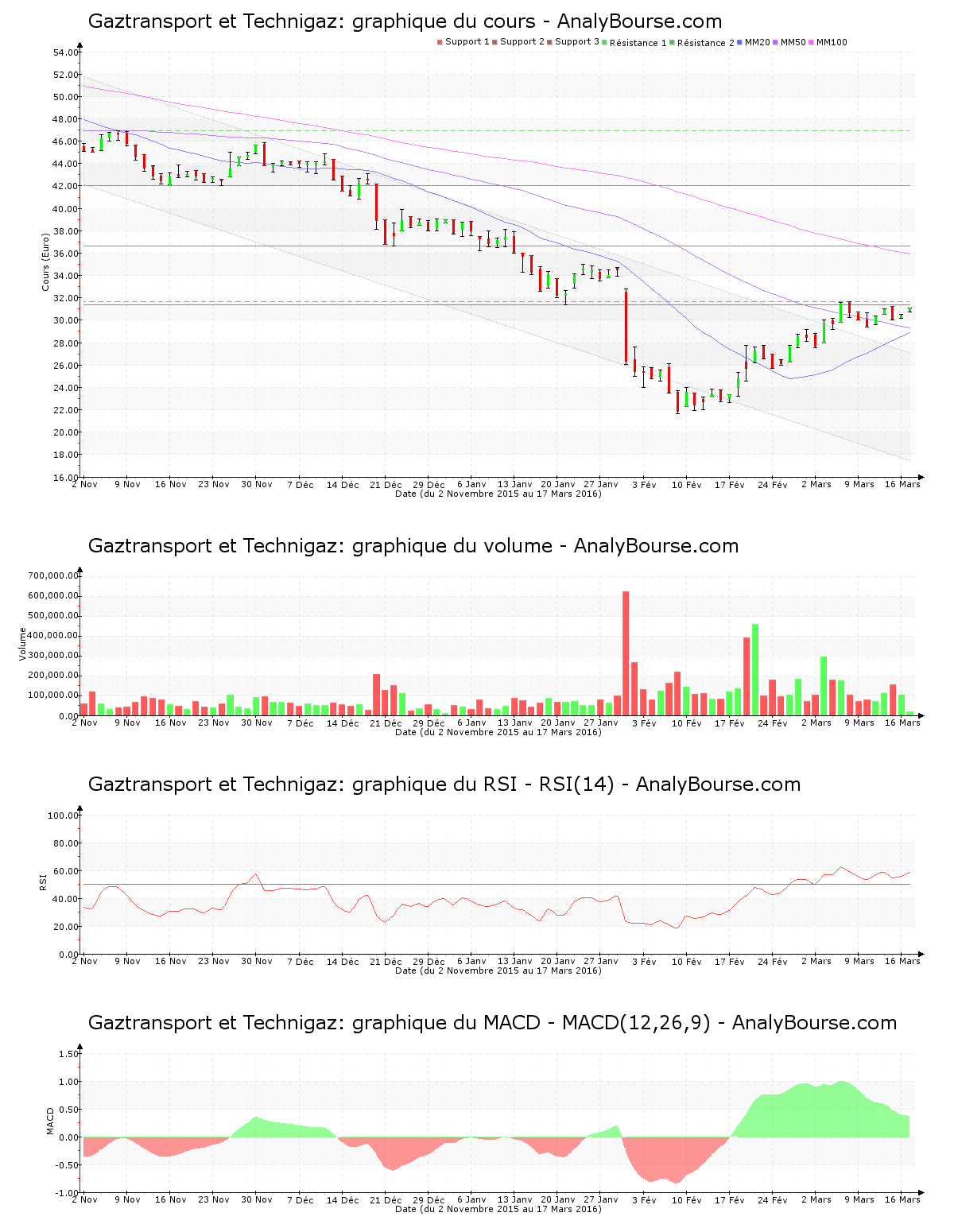Select the 'Support 2' legend entry
The image size is (954, 1232).
(518, 42)
